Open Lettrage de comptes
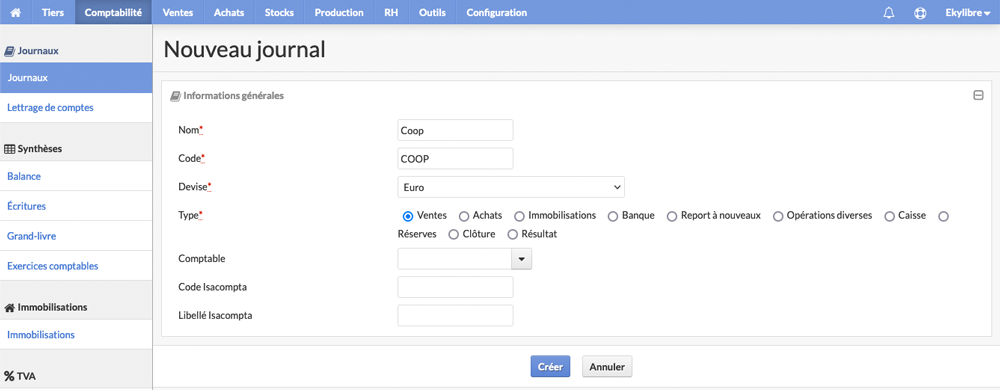1000x390 pixels. (76, 108)
